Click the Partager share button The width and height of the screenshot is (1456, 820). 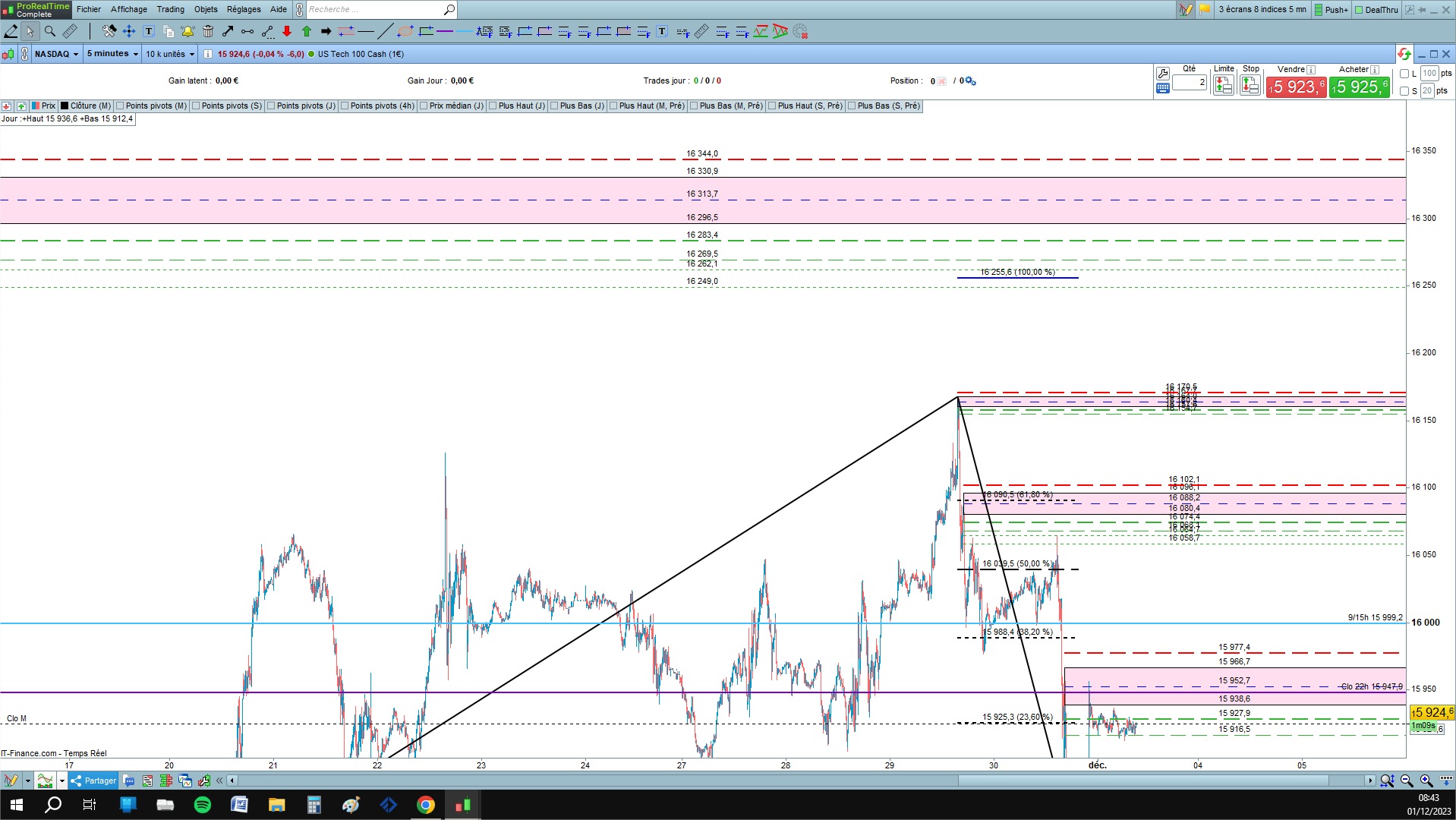[x=93, y=781]
